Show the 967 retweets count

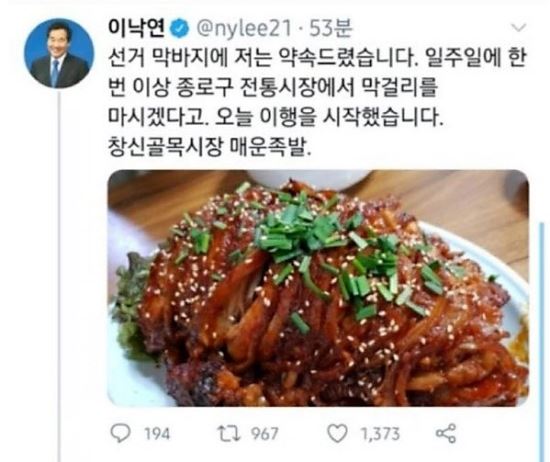pos(265,434)
